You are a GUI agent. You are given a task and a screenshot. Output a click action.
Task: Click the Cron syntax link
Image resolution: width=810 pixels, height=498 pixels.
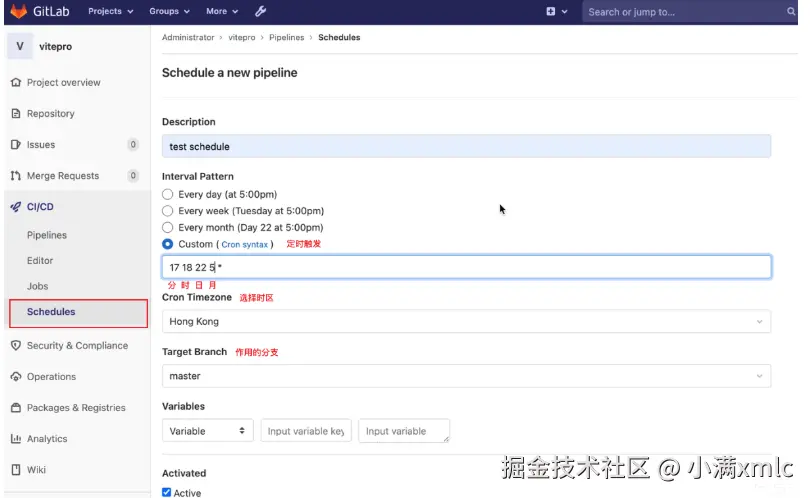click(x=244, y=244)
